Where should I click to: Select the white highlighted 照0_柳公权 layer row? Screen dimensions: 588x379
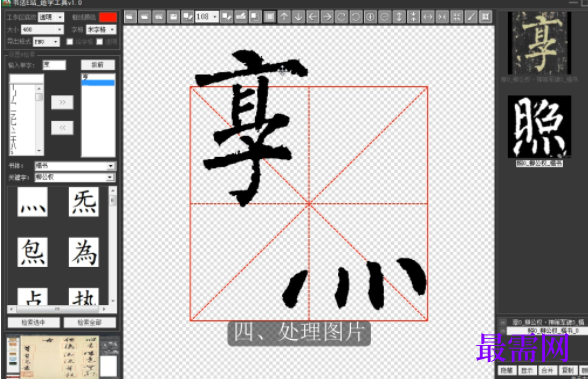click(548, 331)
